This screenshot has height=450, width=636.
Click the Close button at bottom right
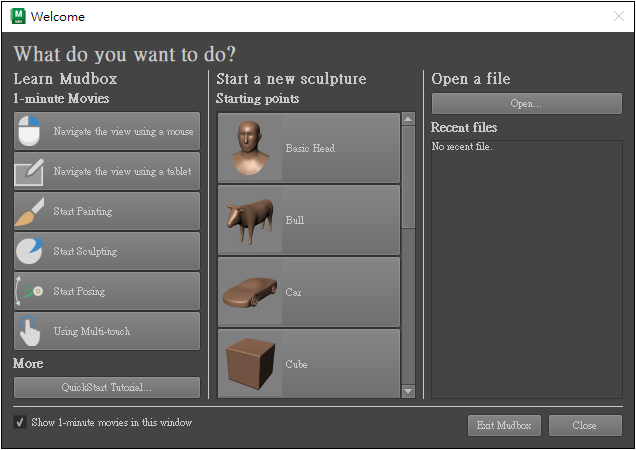click(x=585, y=425)
